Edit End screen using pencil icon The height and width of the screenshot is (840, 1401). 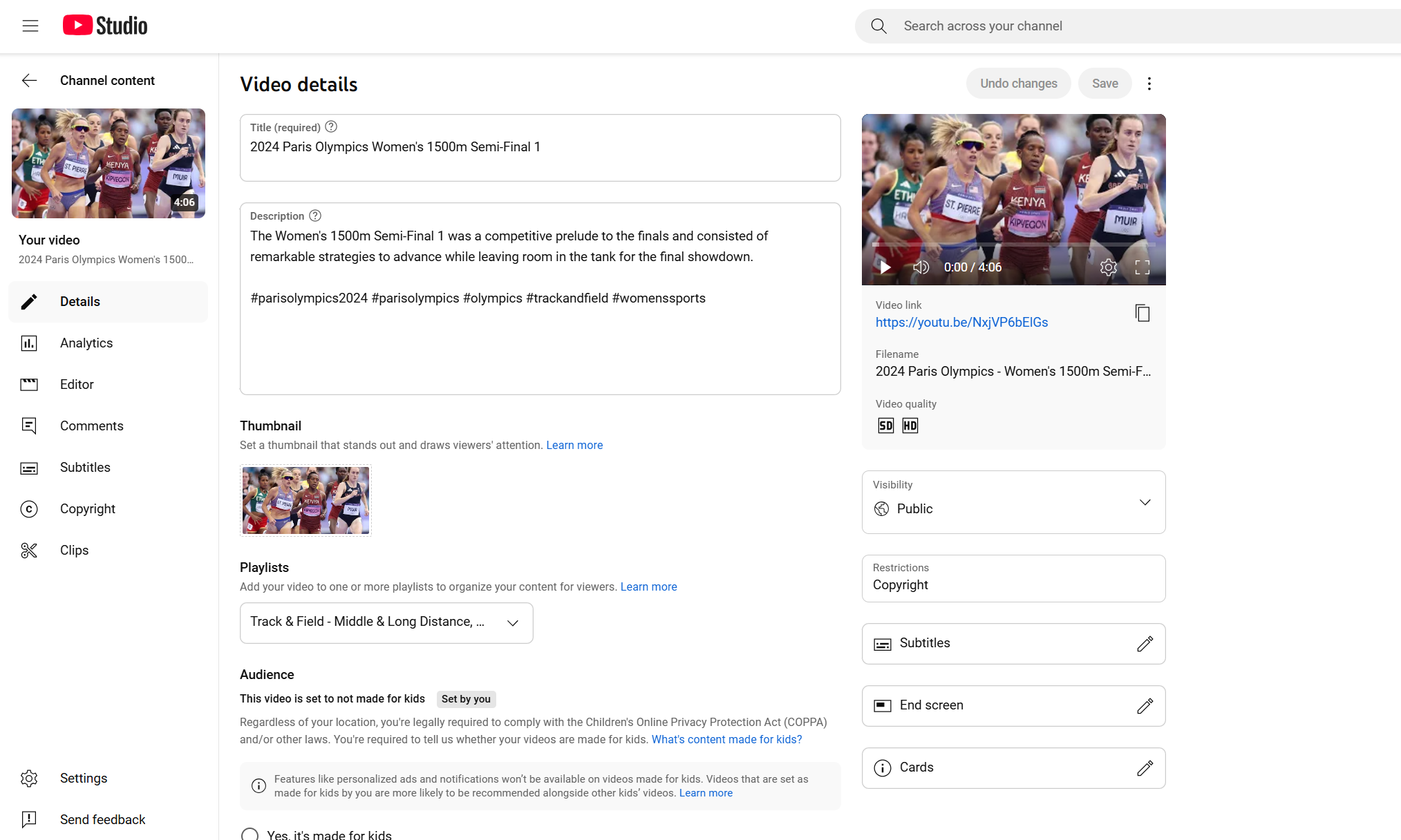(1145, 706)
